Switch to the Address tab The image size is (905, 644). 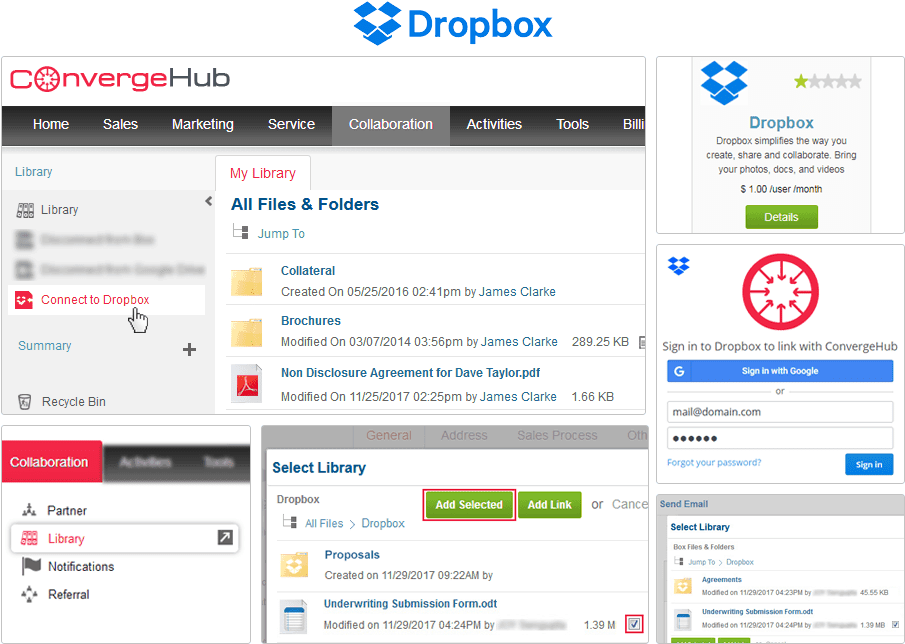click(x=464, y=436)
